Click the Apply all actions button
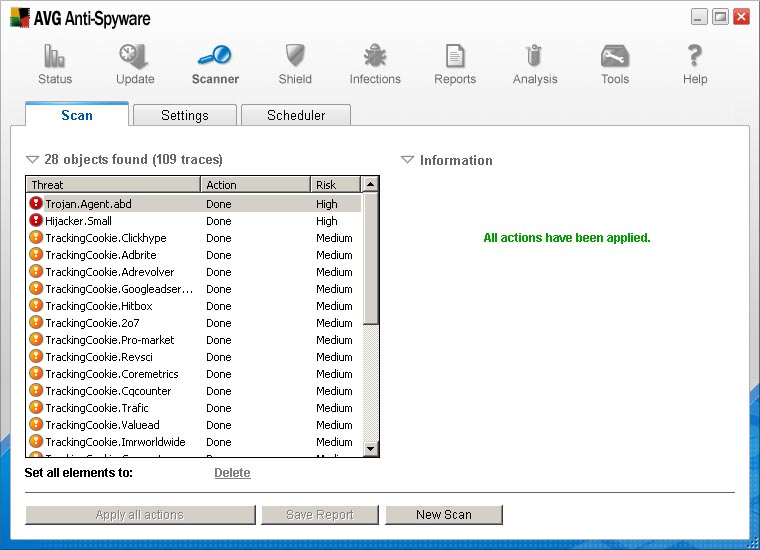The height and width of the screenshot is (550, 760). click(x=140, y=515)
